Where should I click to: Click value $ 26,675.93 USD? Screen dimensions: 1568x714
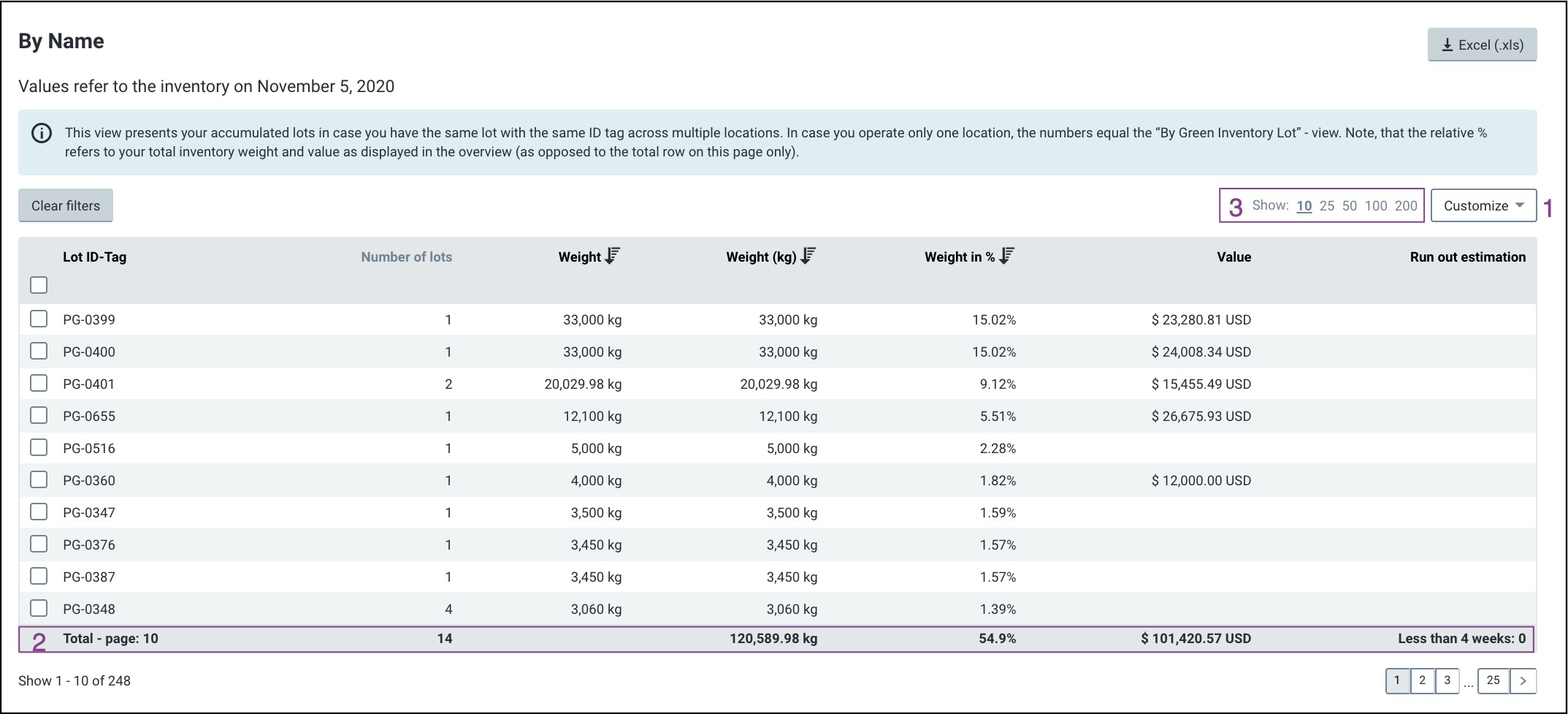tap(1201, 417)
